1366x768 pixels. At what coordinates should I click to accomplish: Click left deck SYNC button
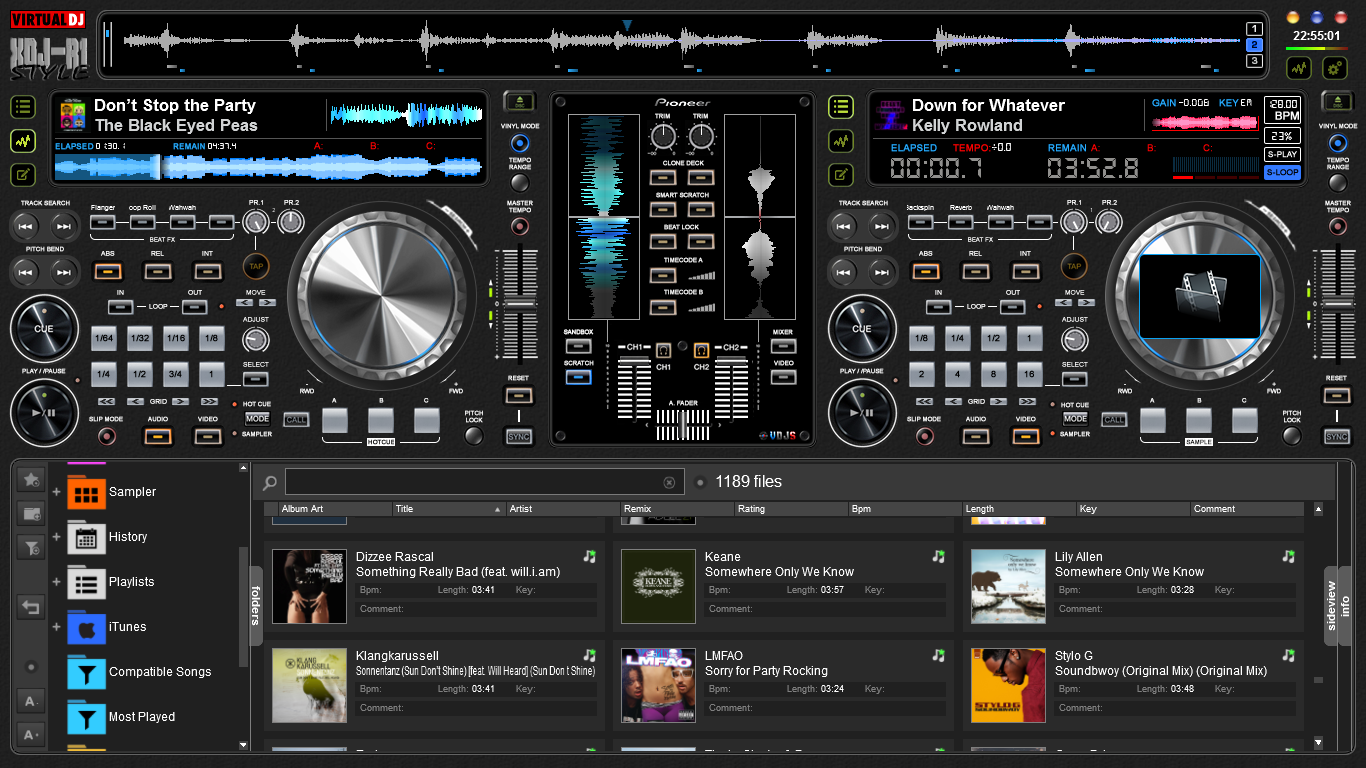[x=519, y=437]
